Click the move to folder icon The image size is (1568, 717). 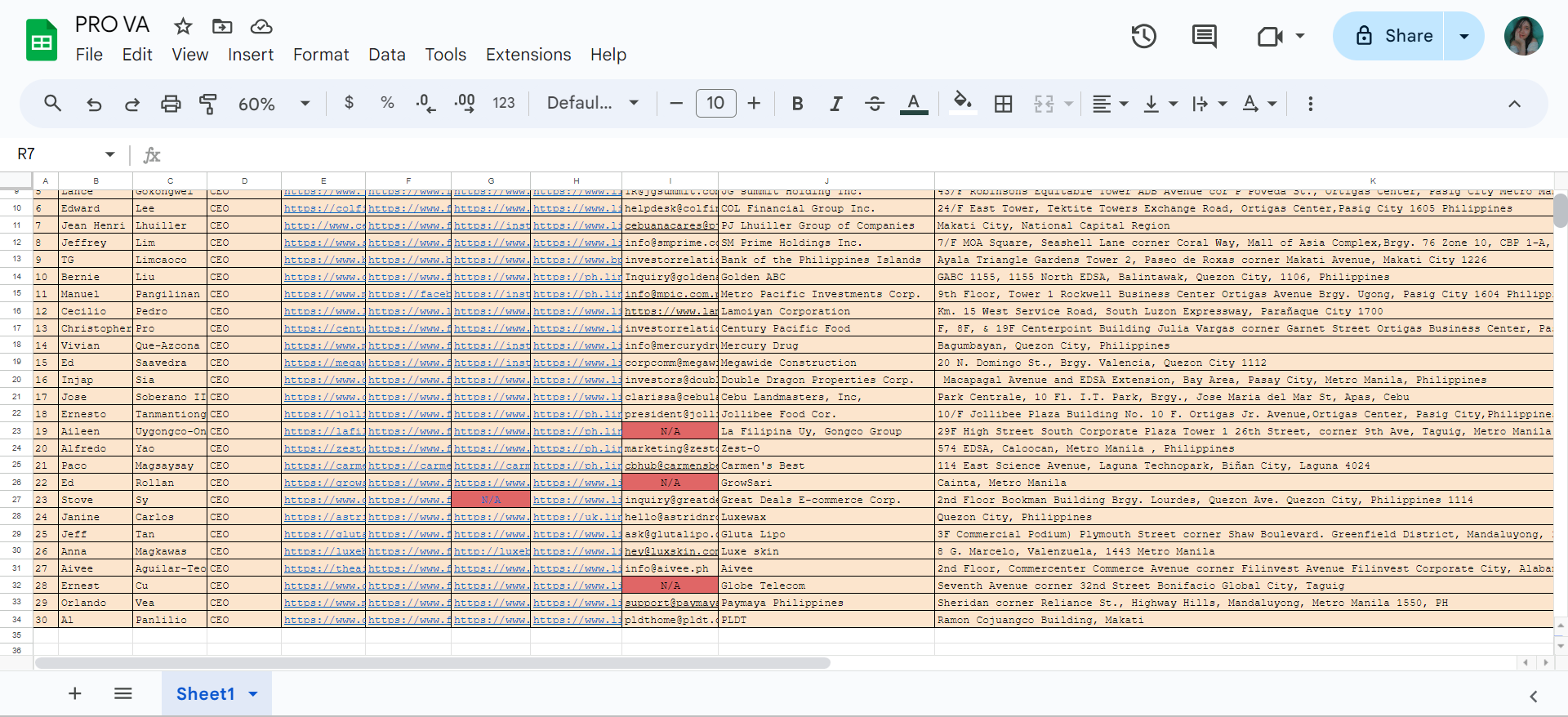[x=222, y=26]
